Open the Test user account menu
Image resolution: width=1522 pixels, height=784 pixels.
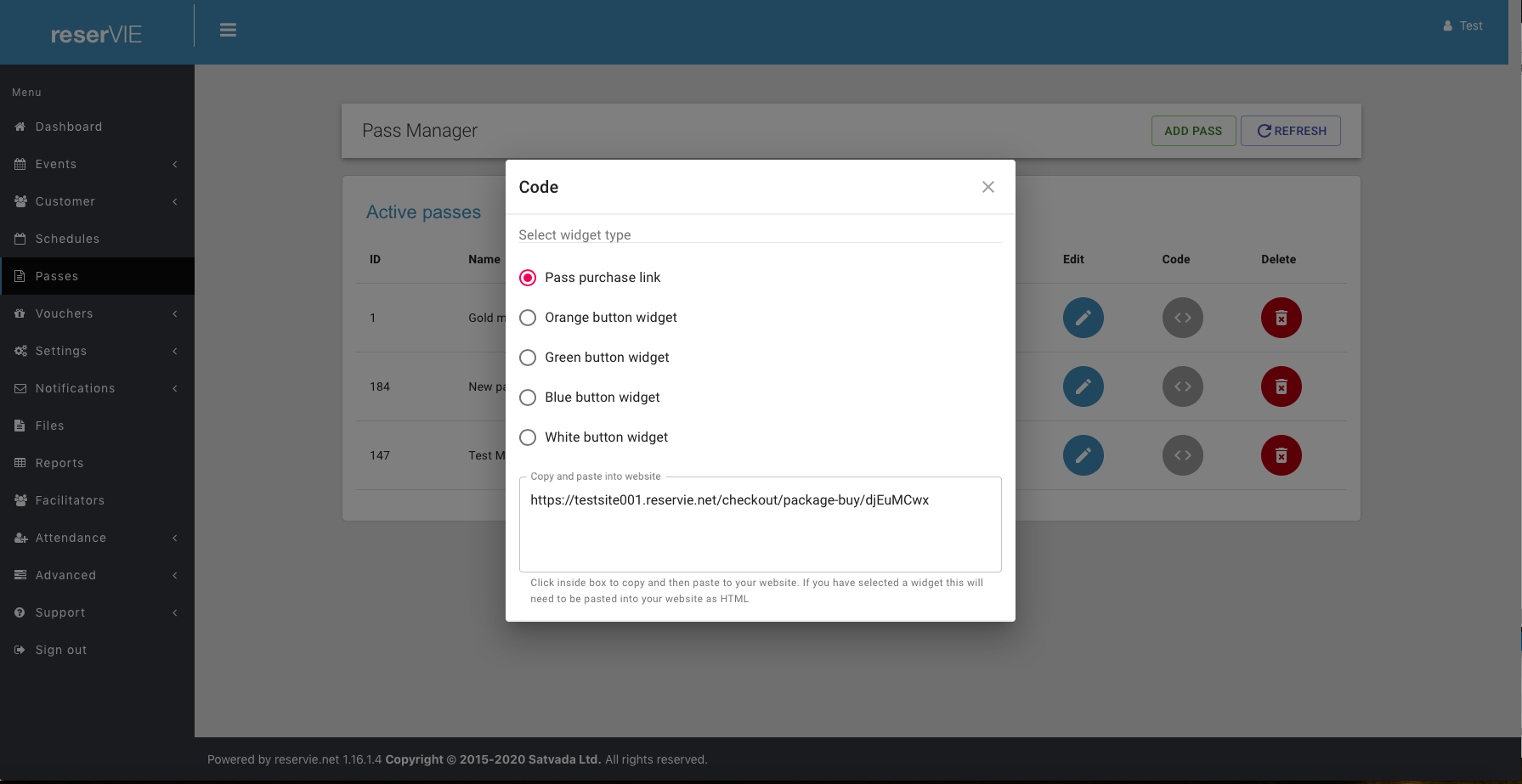1463,25
